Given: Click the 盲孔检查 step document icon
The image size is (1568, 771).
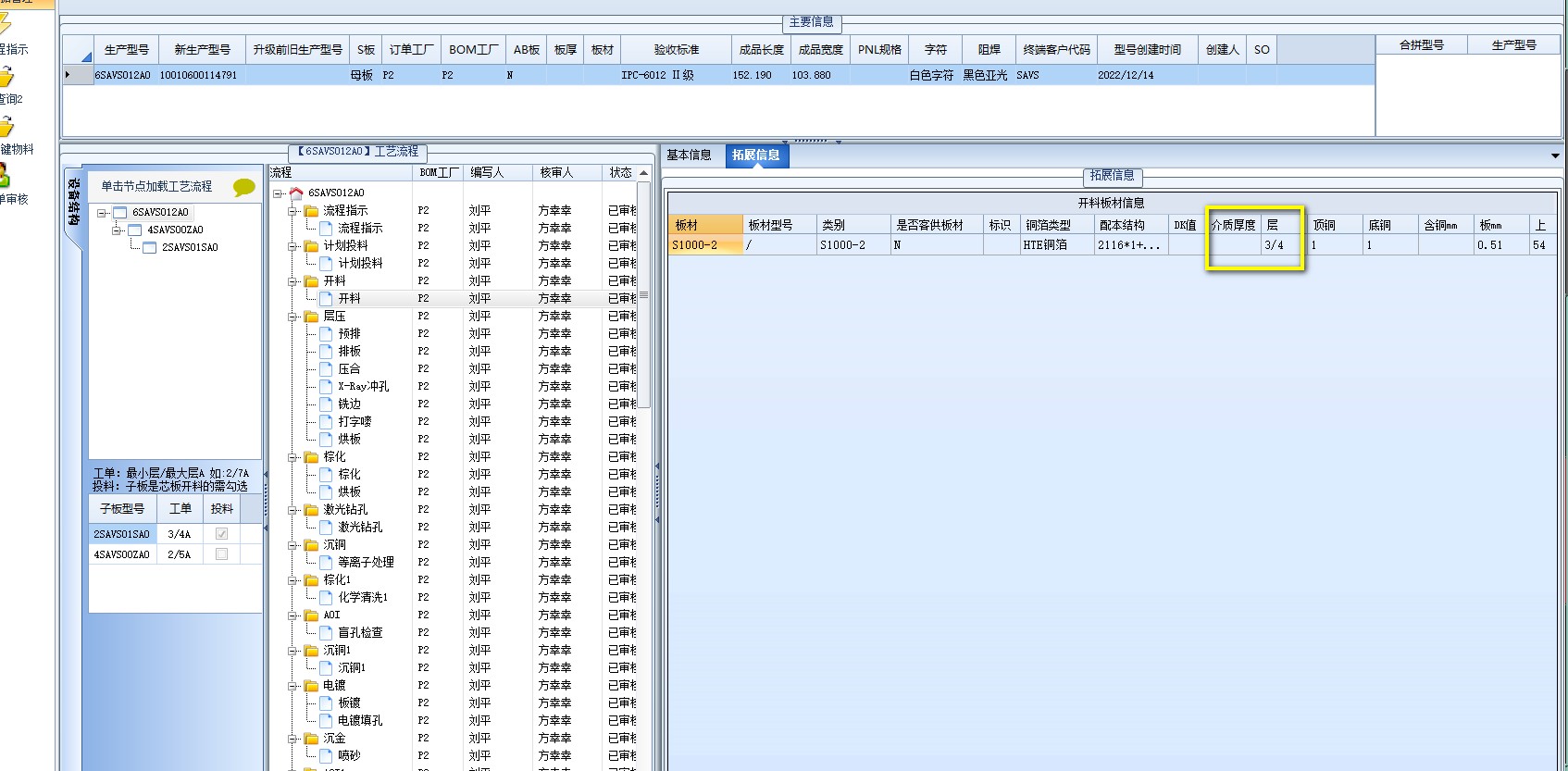Looking at the screenshot, I should click(x=326, y=633).
